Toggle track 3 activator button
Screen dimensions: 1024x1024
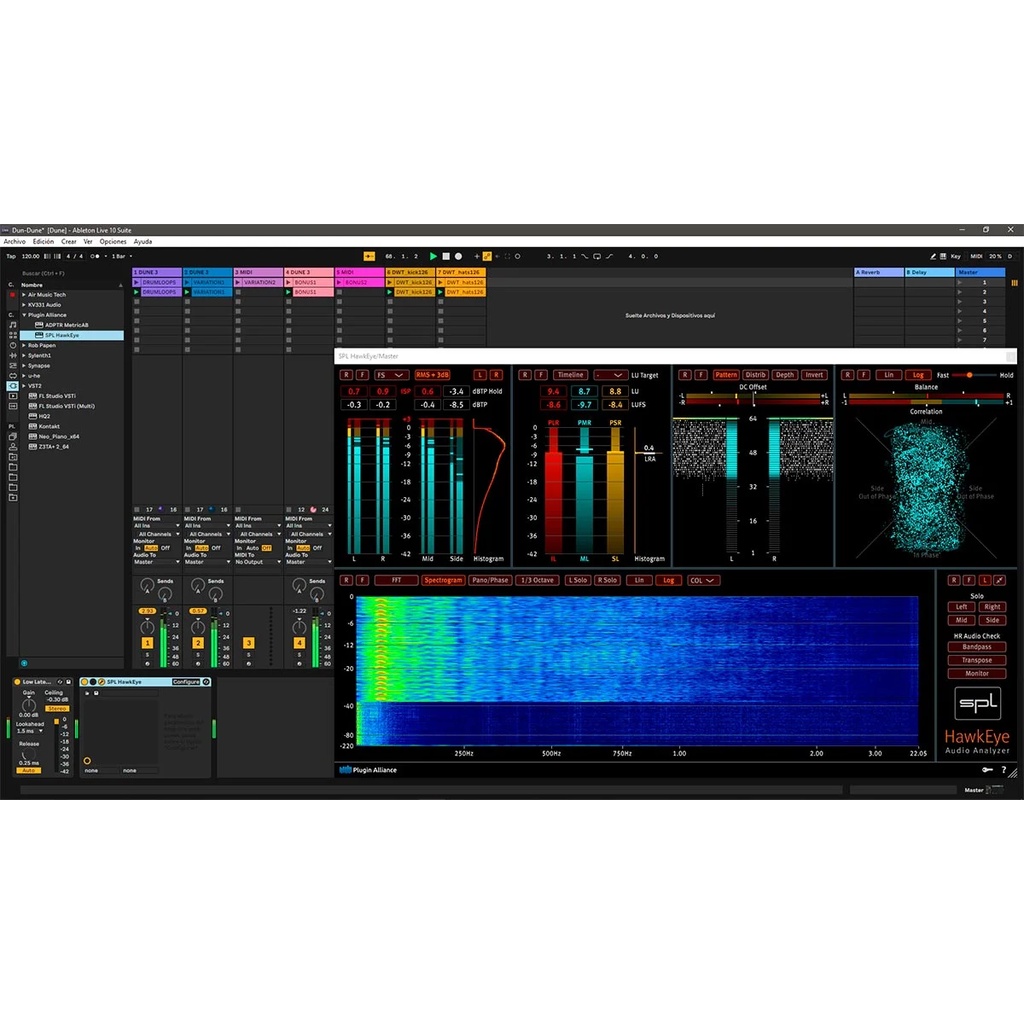249,643
